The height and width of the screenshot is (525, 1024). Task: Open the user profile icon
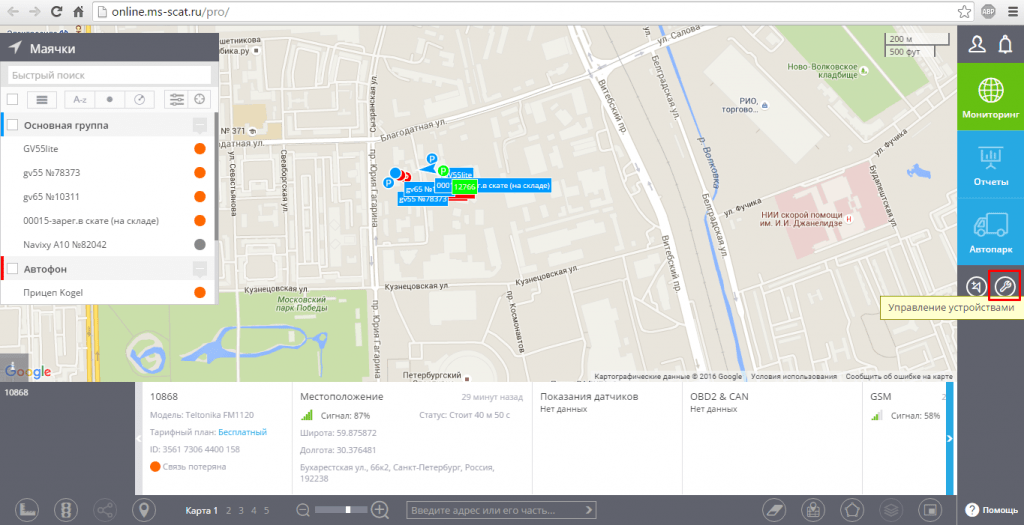click(977, 44)
